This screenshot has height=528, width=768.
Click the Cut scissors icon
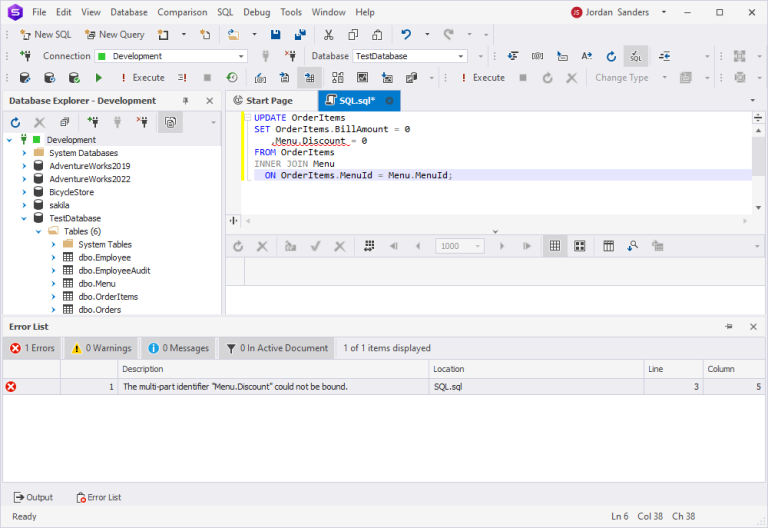coord(328,34)
